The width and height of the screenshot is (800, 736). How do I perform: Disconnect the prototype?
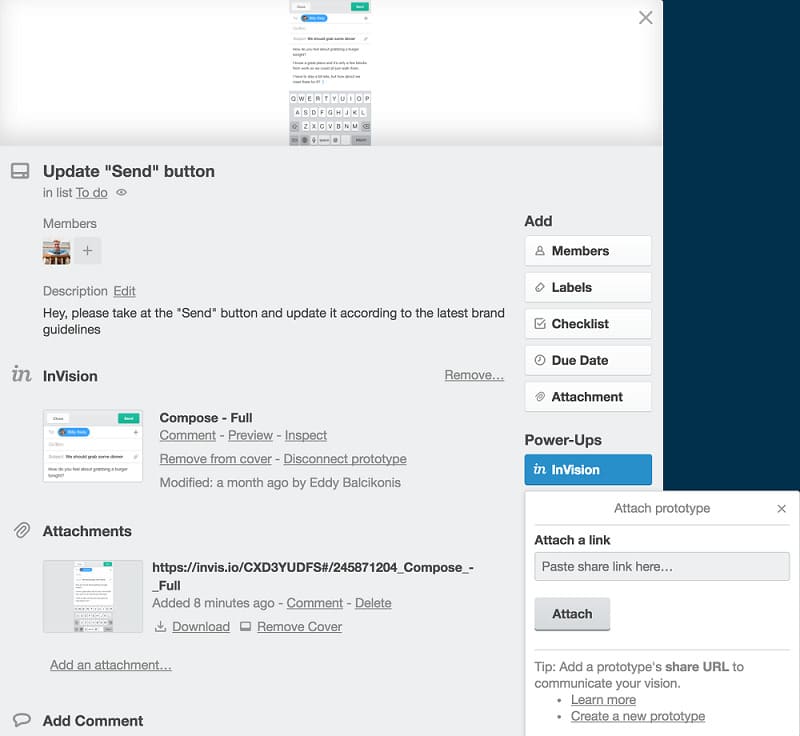pos(345,459)
